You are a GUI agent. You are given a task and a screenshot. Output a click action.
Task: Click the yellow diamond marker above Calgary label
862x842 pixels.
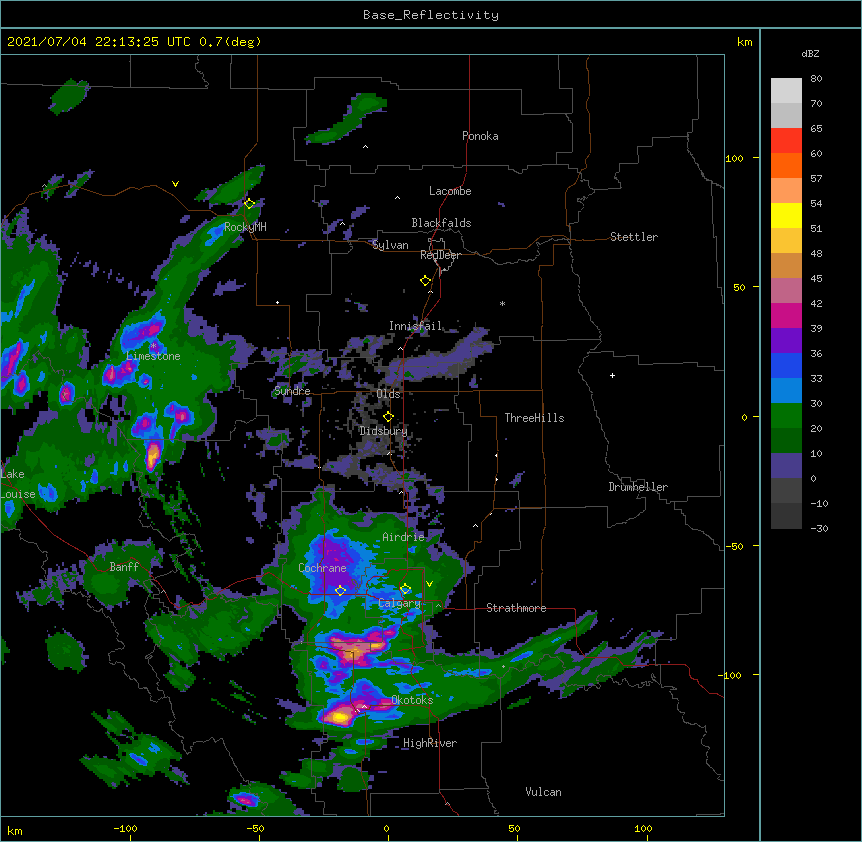coord(405,589)
